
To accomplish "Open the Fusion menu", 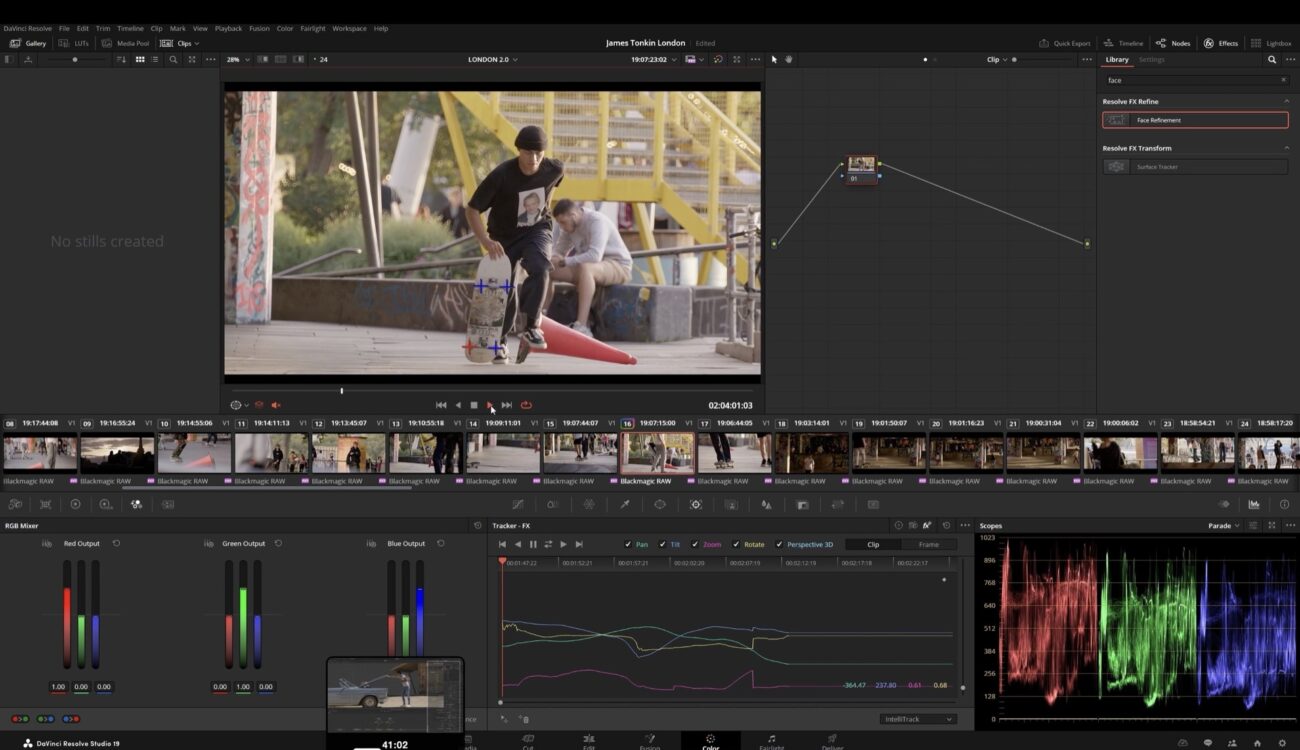I will (x=258, y=28).
